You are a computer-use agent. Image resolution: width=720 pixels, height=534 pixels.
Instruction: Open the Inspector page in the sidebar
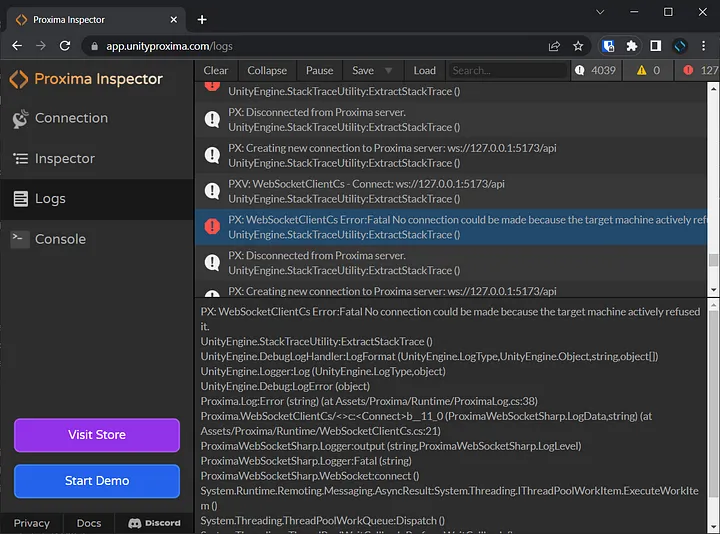click(96, 159)
